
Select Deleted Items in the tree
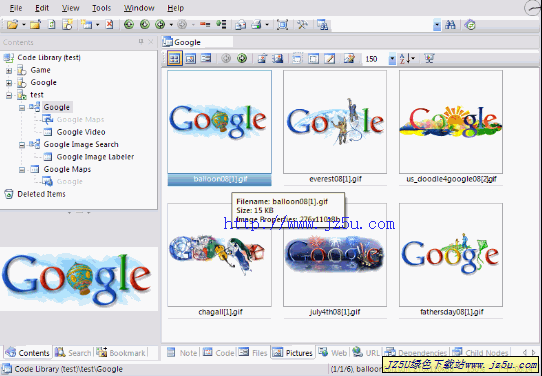coord(41,194)
